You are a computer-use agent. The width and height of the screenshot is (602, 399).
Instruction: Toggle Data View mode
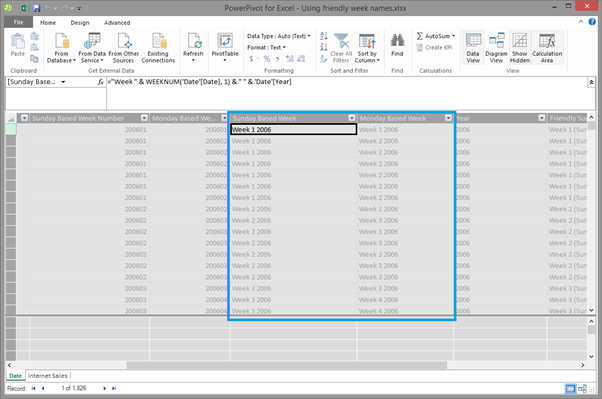pos(473,48)
